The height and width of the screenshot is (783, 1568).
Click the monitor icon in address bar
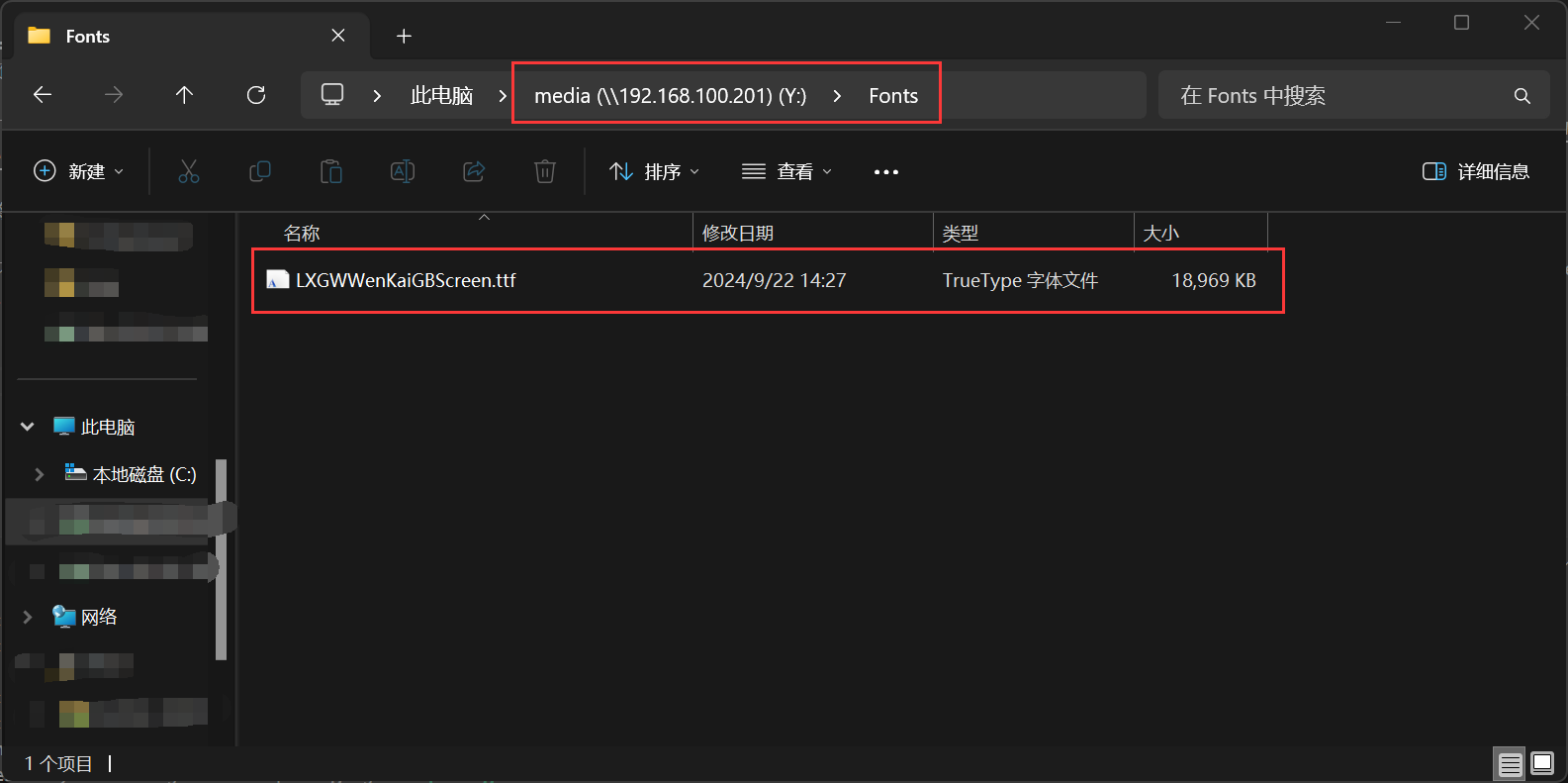(332, 95)
